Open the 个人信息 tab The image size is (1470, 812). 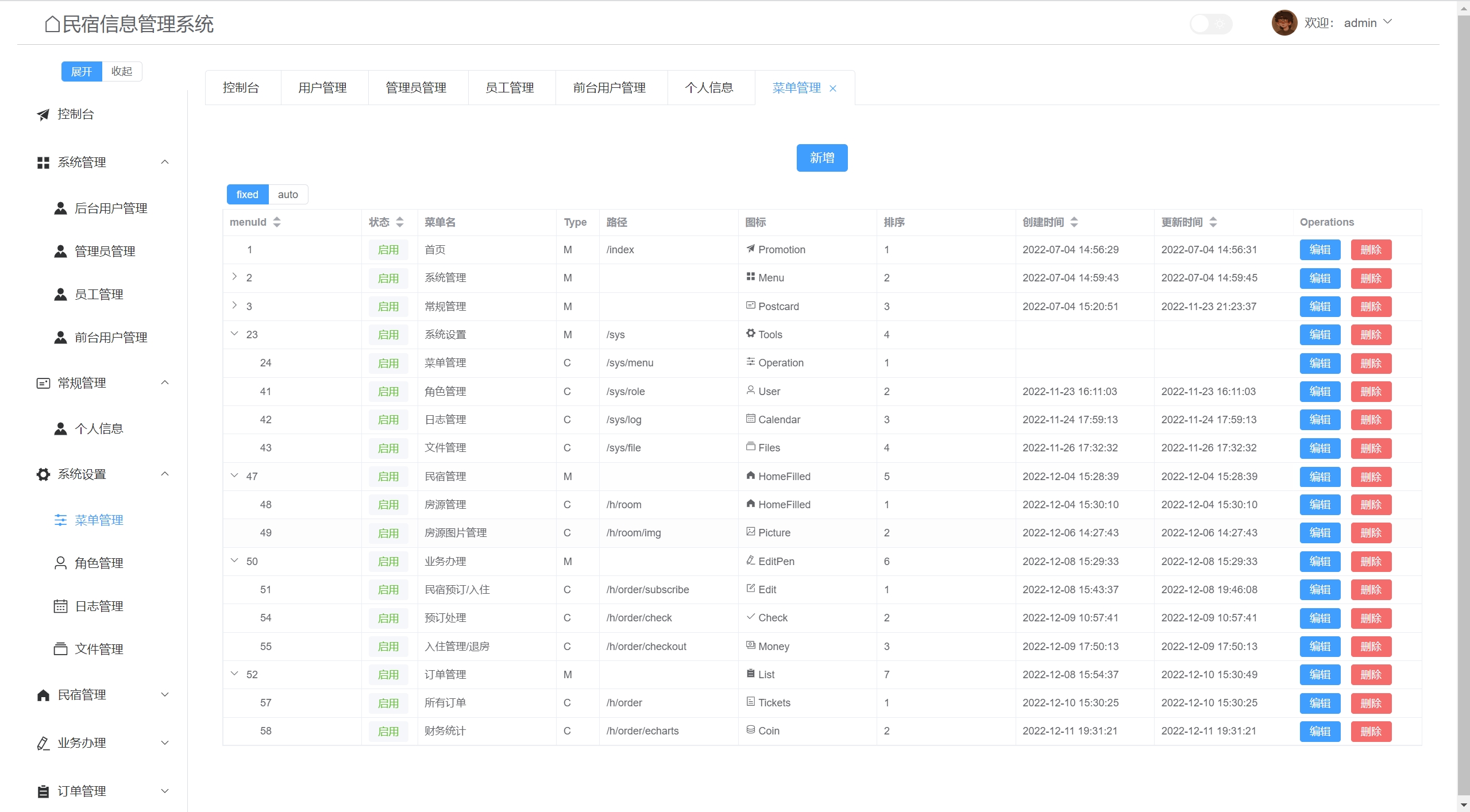pos(709,88)
